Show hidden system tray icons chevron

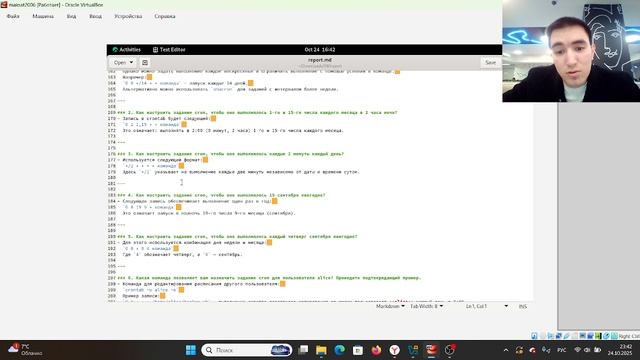[506, 350]
